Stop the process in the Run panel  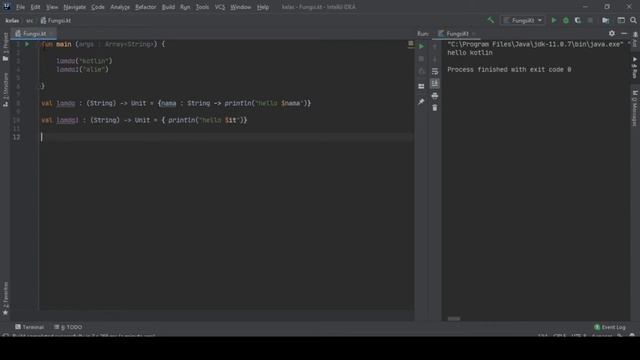click(421, 59)
